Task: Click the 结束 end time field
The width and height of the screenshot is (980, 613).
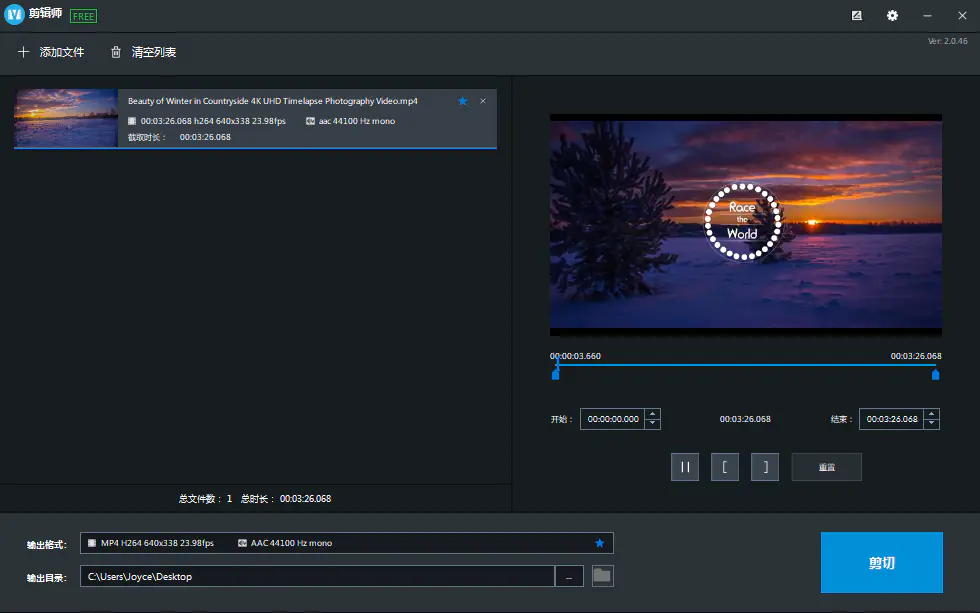Action: click(x=891, y=419)
